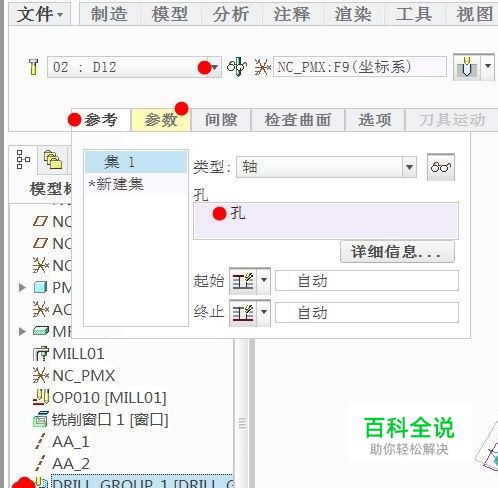Expand the MF workpiece node in model tree
498x488 pixels.
point(22,331)
